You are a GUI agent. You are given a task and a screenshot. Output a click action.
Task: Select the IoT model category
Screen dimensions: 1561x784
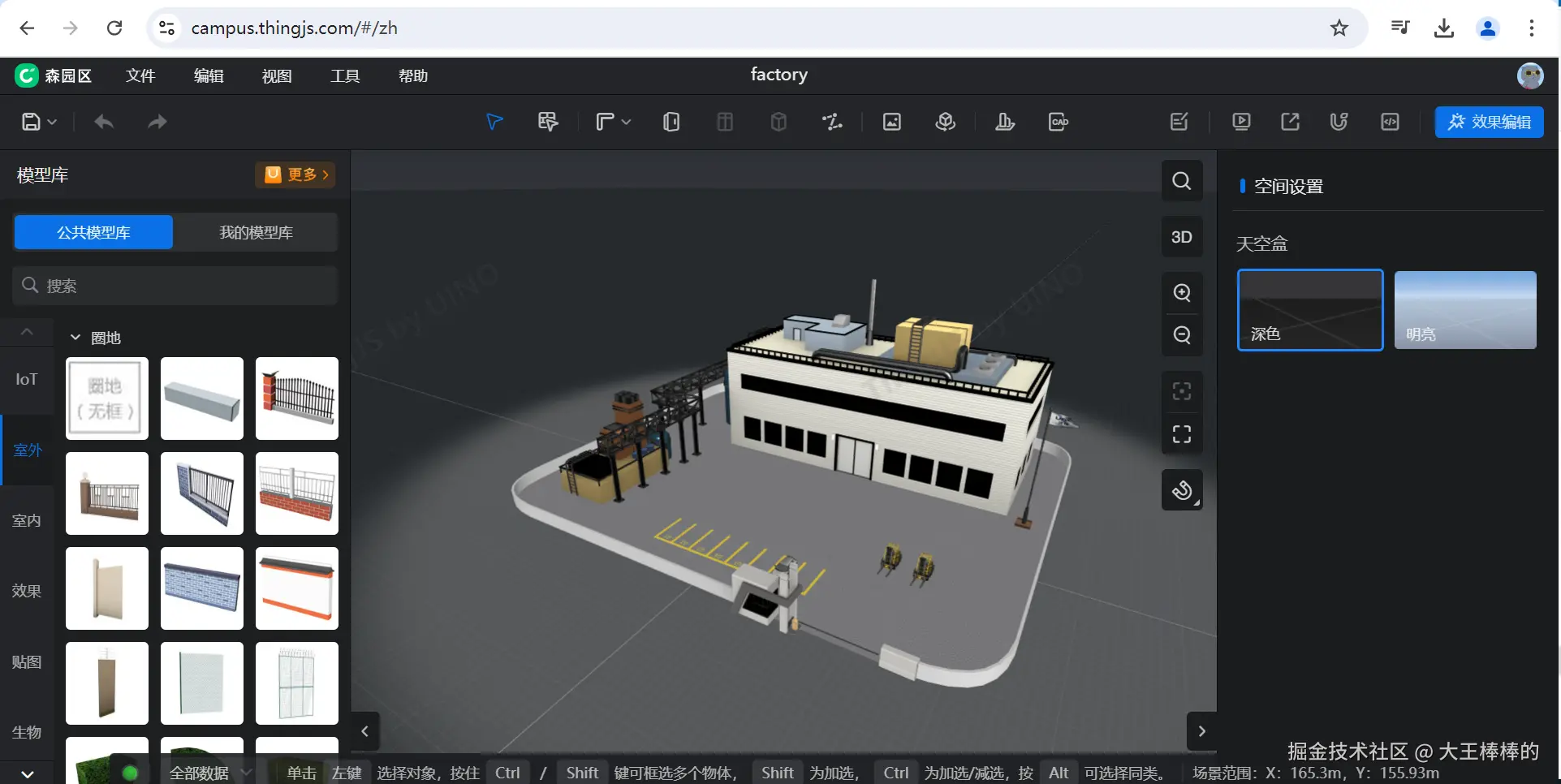tap(27, 379)
